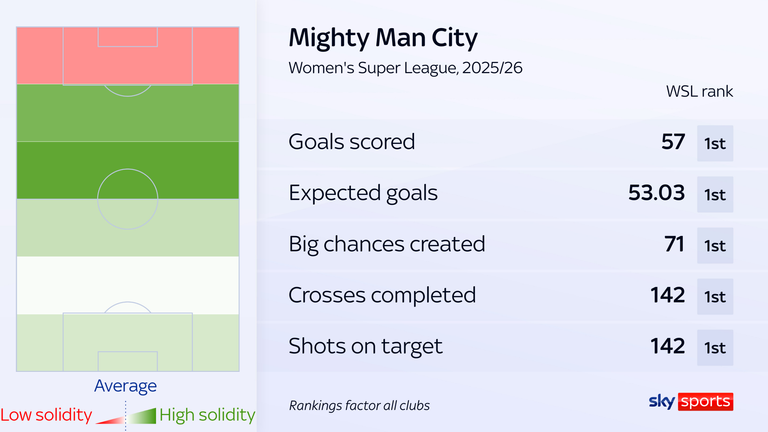Click the red zone at top of pitch
The width and height of the screenshot is (768, 432).
click(127, 56)
